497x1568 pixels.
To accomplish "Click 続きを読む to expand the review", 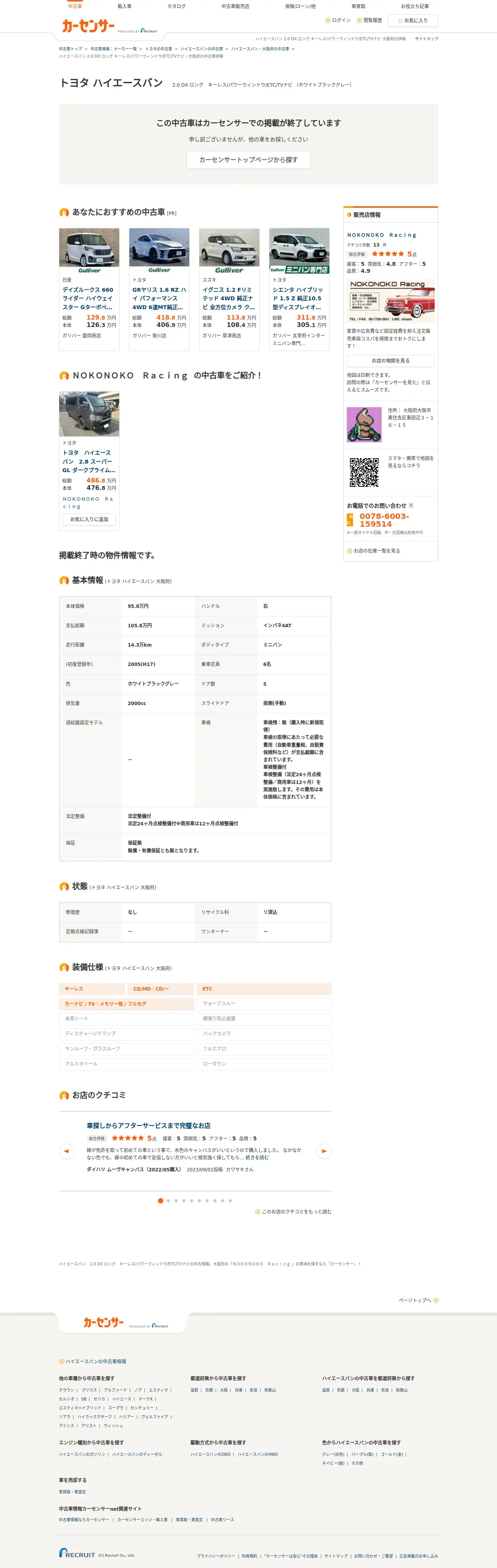I will tap(257, 1158).
